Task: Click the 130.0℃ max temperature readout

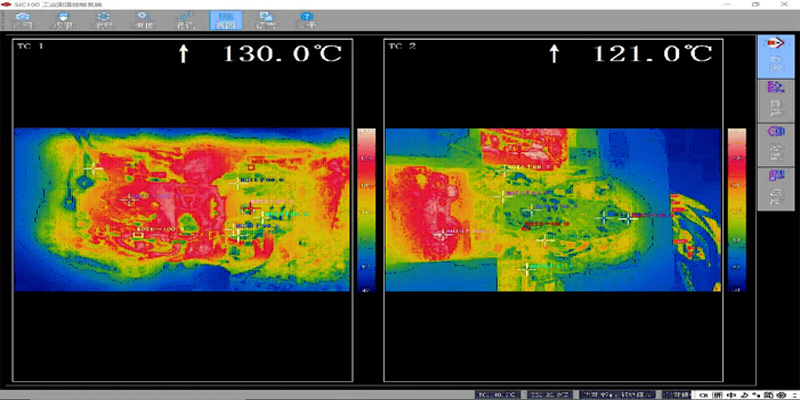Action: tap(281, 54)
